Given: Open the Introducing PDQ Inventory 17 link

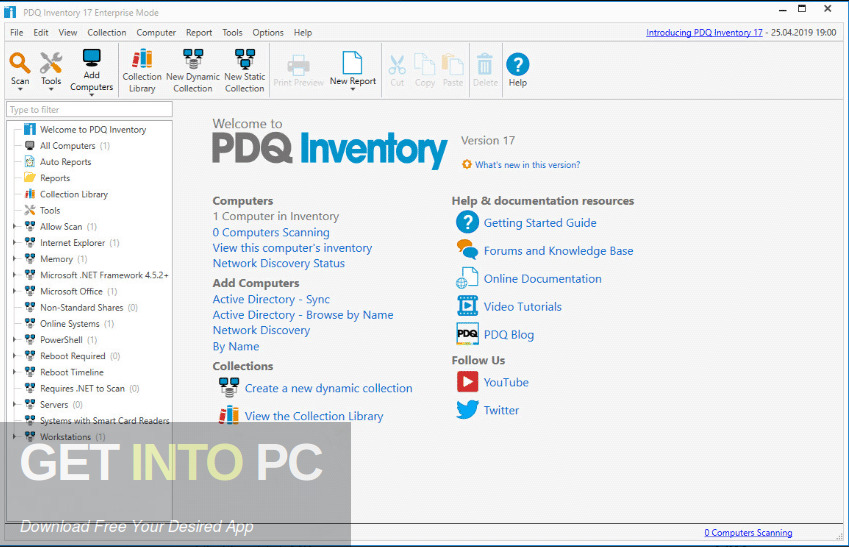Looking at the screenshot, I should tap(704, 32).
